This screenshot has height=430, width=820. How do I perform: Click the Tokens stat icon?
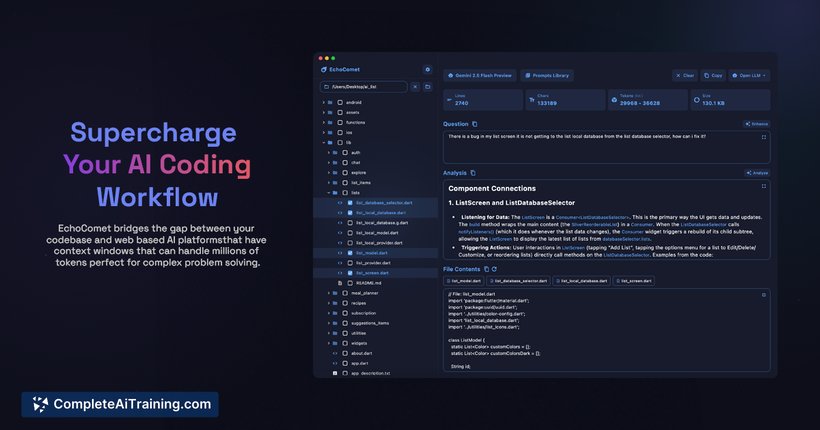(x=614, y=100)
